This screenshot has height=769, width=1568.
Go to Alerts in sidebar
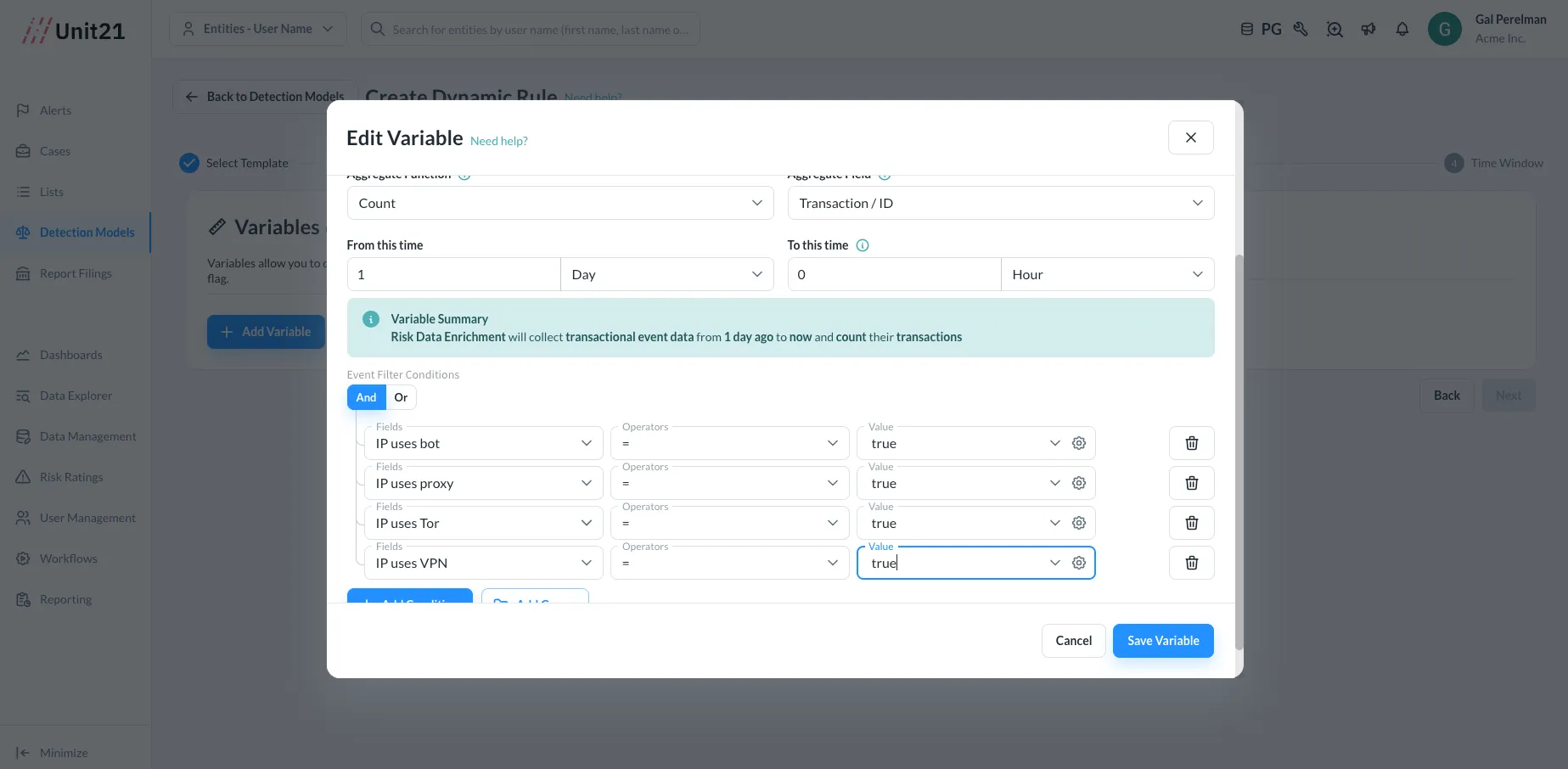(x=55, y=110)
